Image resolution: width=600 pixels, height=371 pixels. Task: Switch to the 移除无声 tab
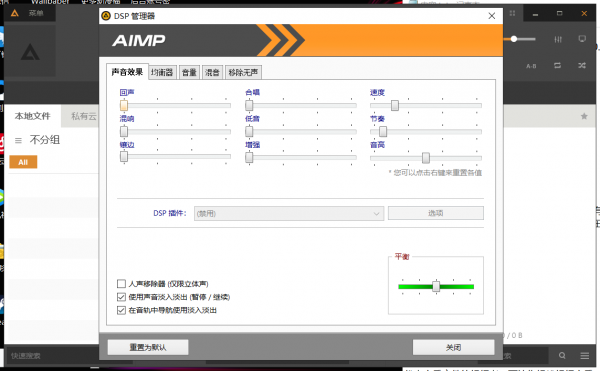(x=243, y=72)
